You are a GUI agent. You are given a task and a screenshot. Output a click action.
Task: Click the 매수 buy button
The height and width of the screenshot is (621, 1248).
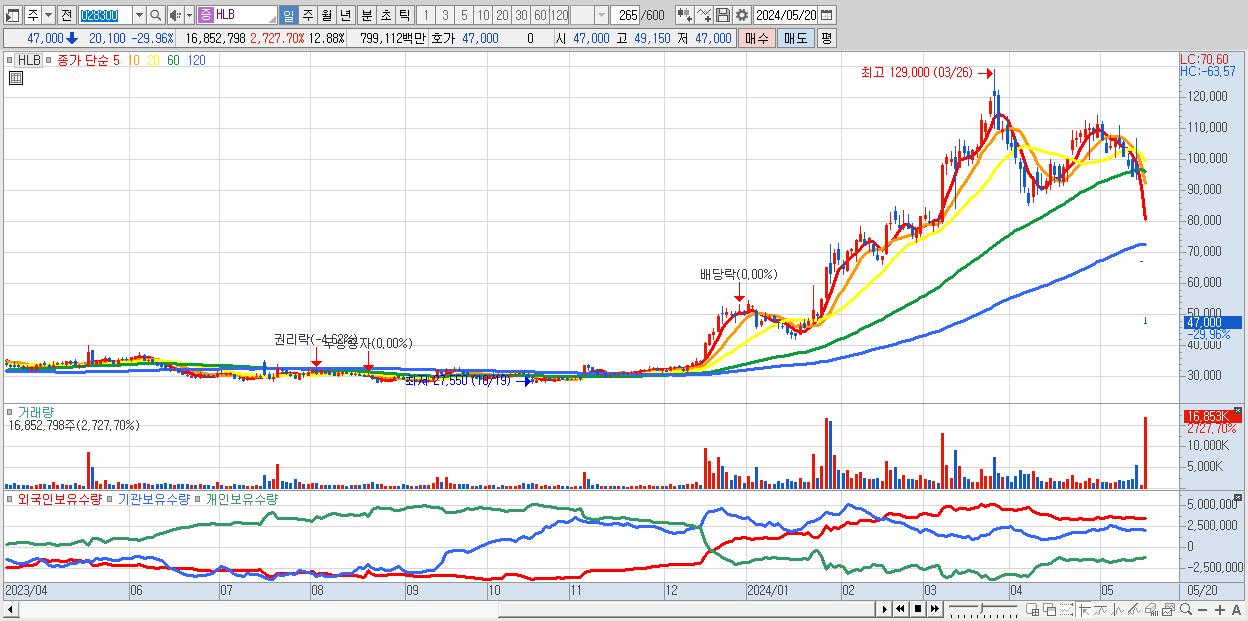757,38
